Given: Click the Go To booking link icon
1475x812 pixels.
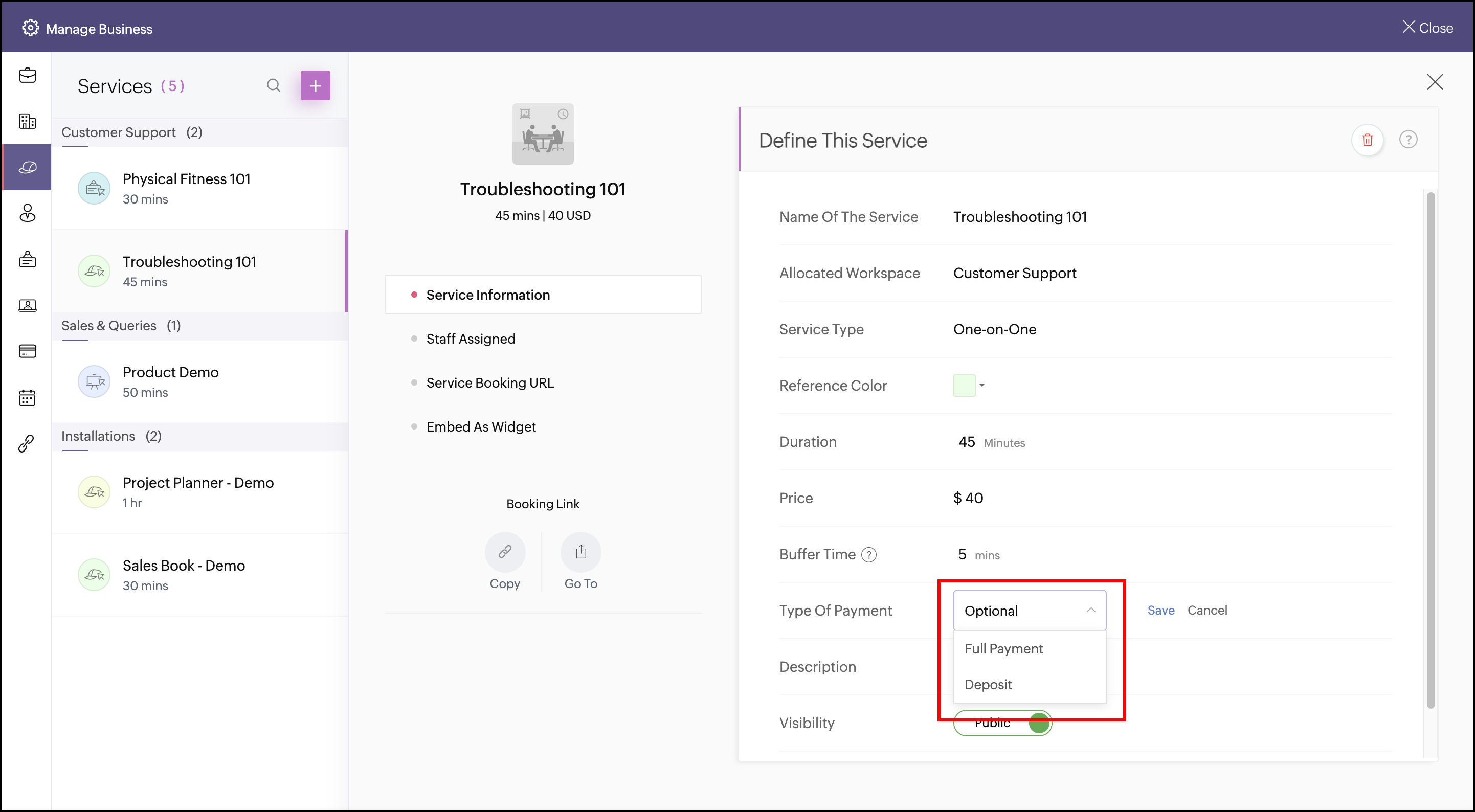Looking at the screenshot, I should tap(580, 552).
